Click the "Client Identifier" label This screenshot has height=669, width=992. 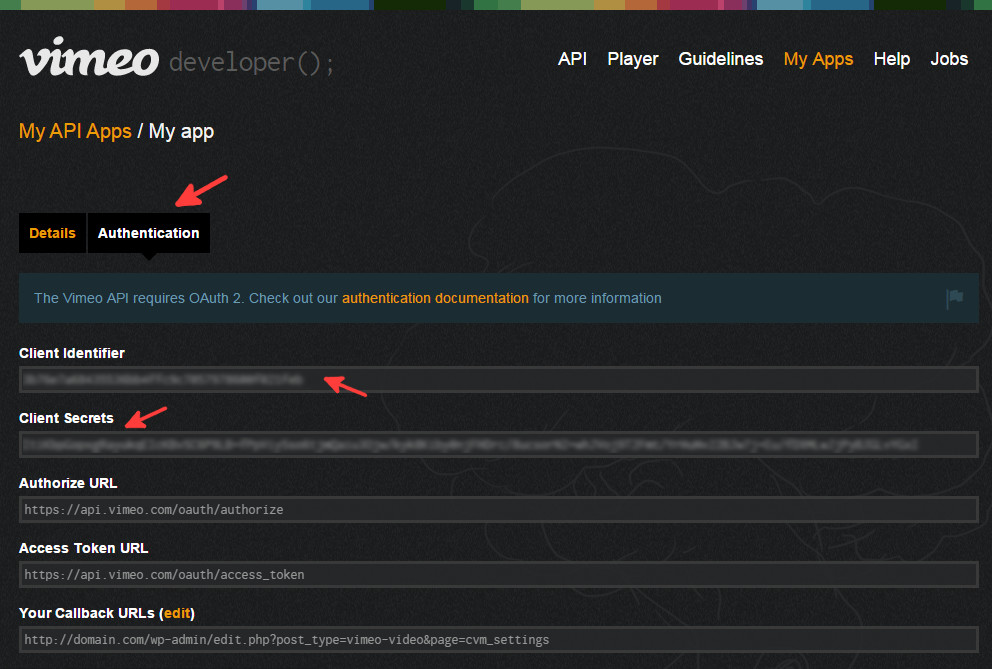point(71,353)
